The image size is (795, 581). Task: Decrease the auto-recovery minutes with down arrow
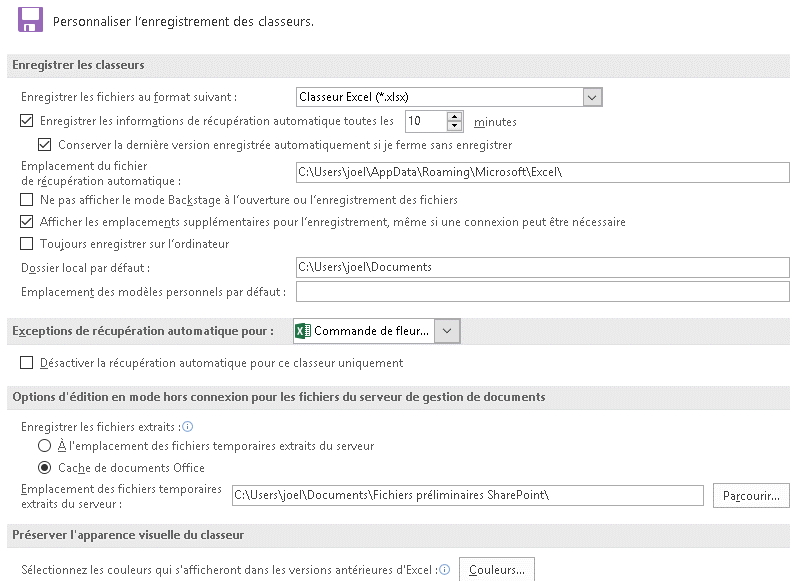coord(455,126)
